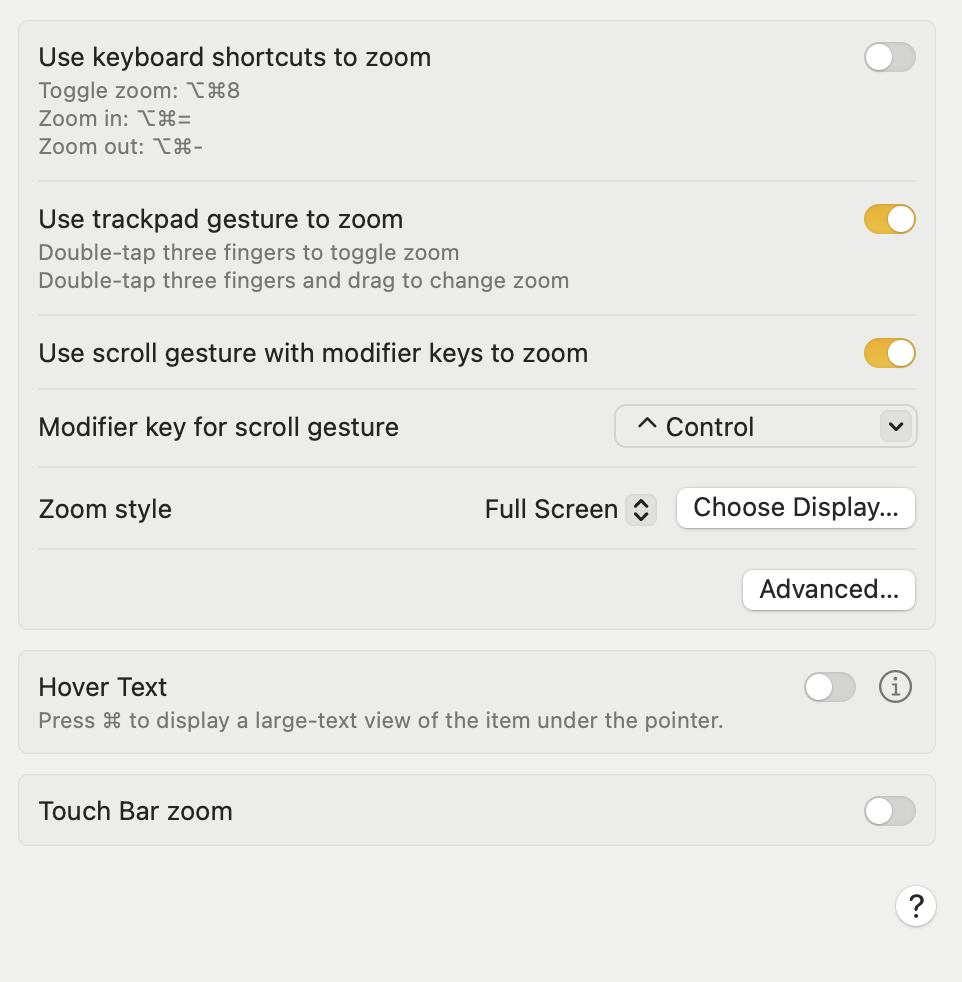This screenshot has height=982, width=962.
Task: Click the Choose Display… button
Action: 795,508
